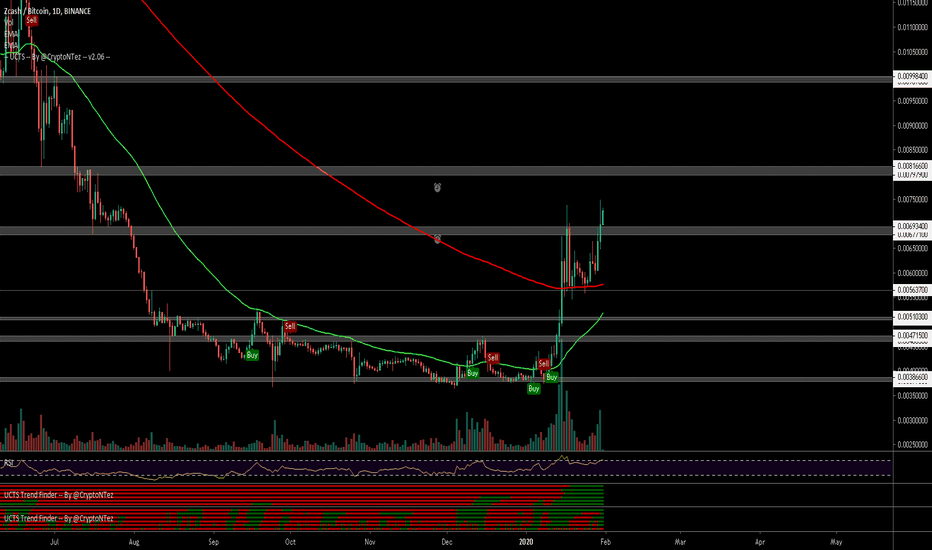Click the Mar date on the time axis

click(680, 542)
